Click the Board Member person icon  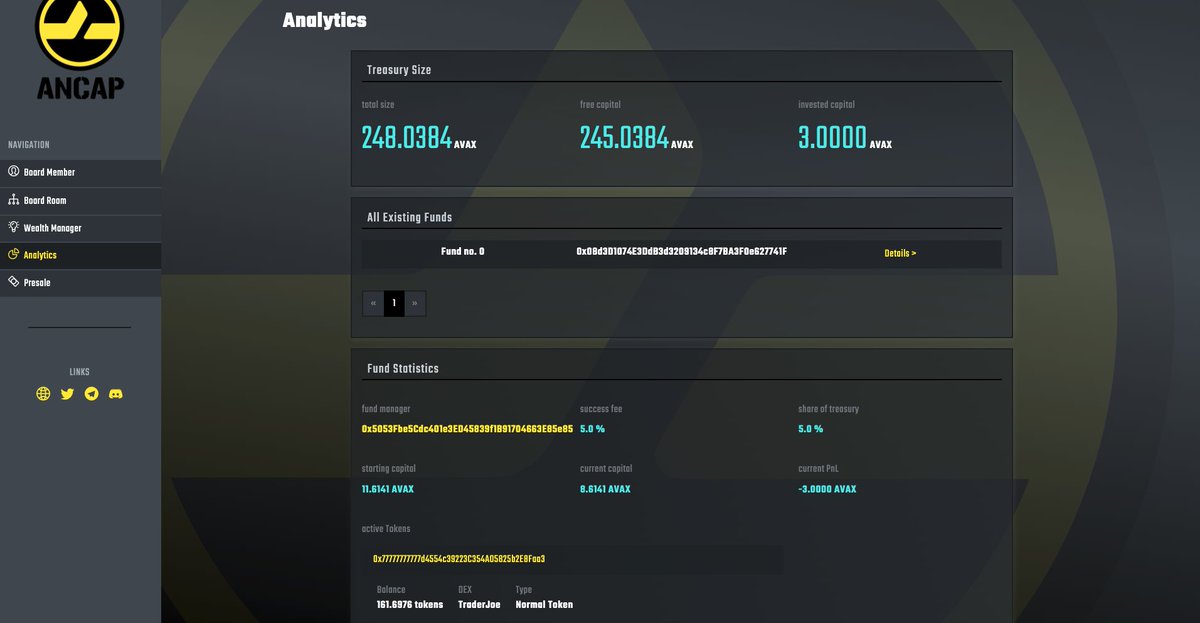coord(14,172)
